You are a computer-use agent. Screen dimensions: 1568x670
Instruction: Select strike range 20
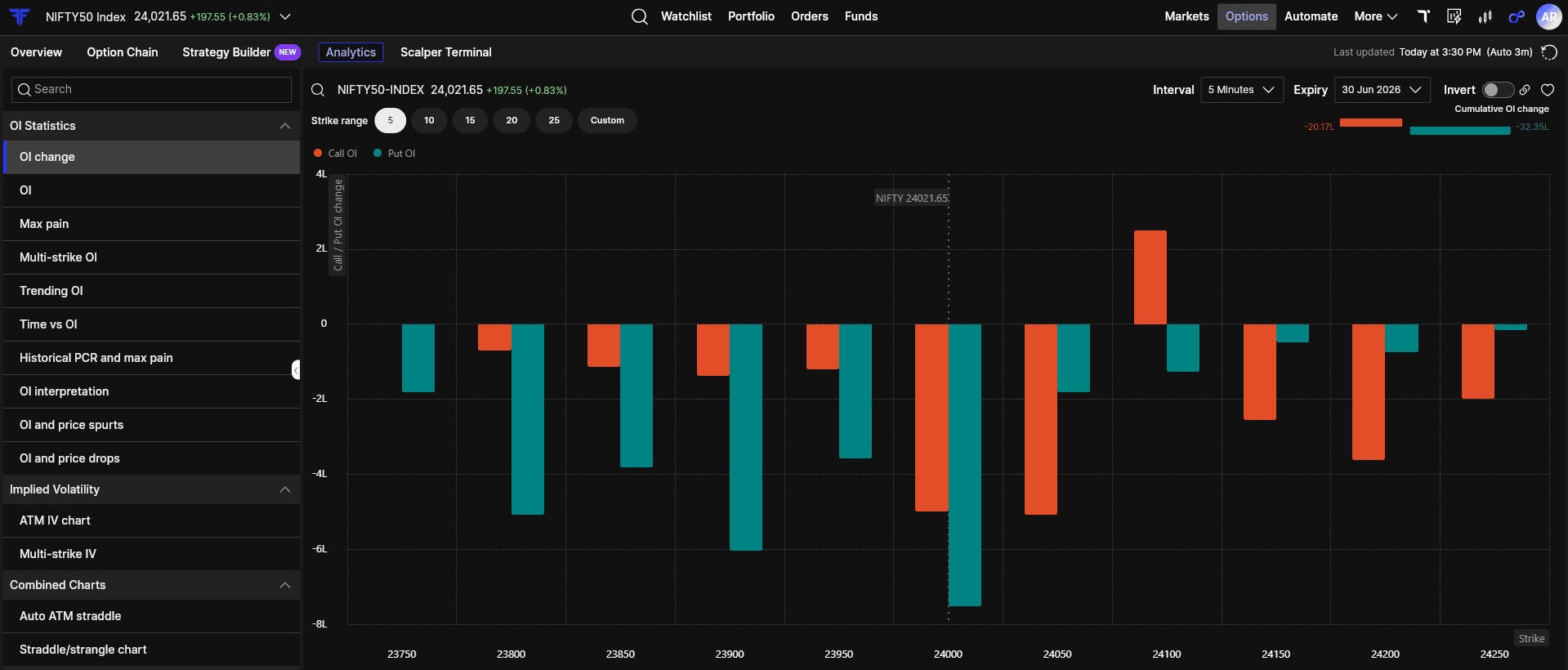coord(511,120)
